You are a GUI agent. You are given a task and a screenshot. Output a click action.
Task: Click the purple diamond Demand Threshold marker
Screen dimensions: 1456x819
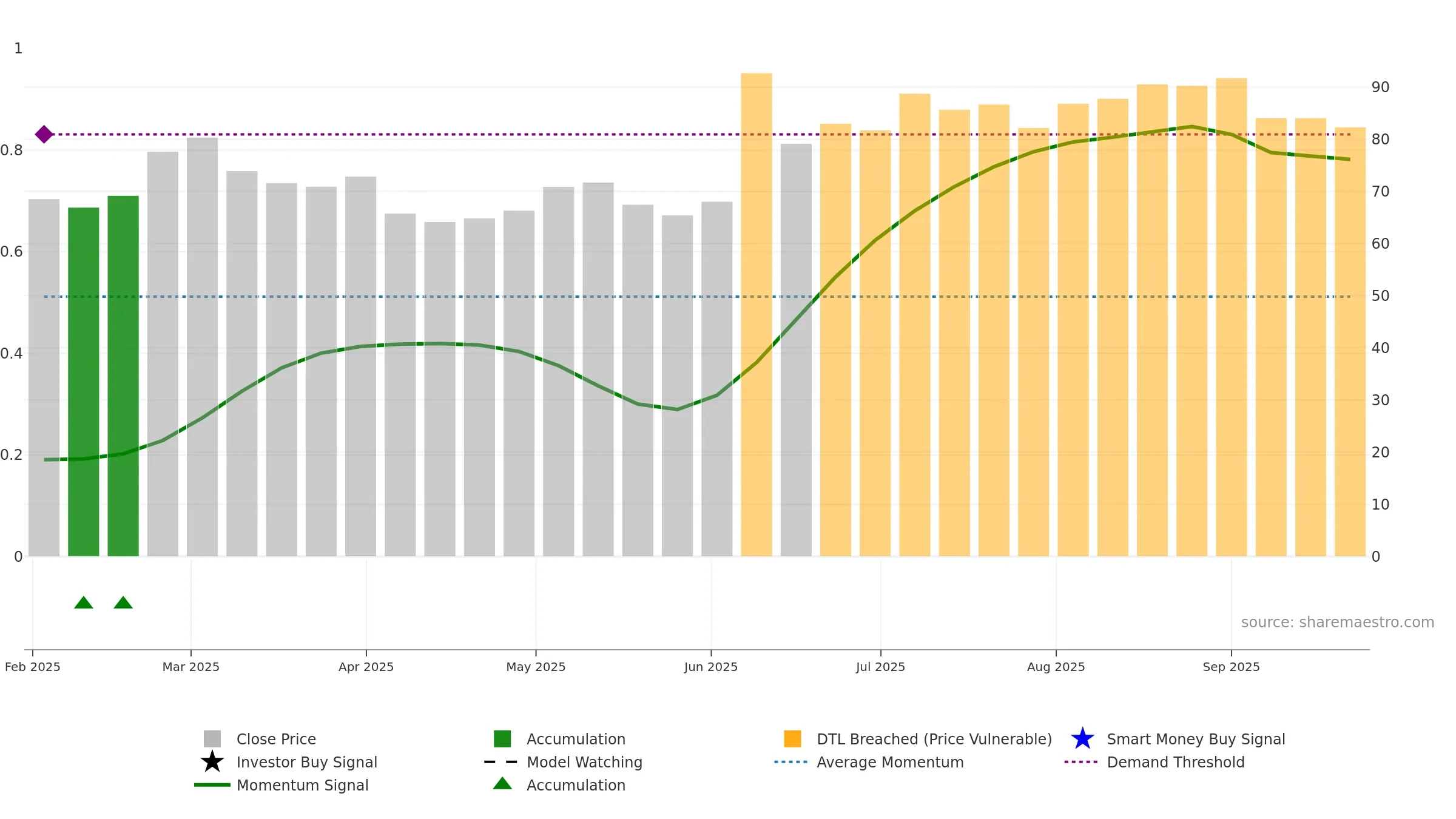44,134
